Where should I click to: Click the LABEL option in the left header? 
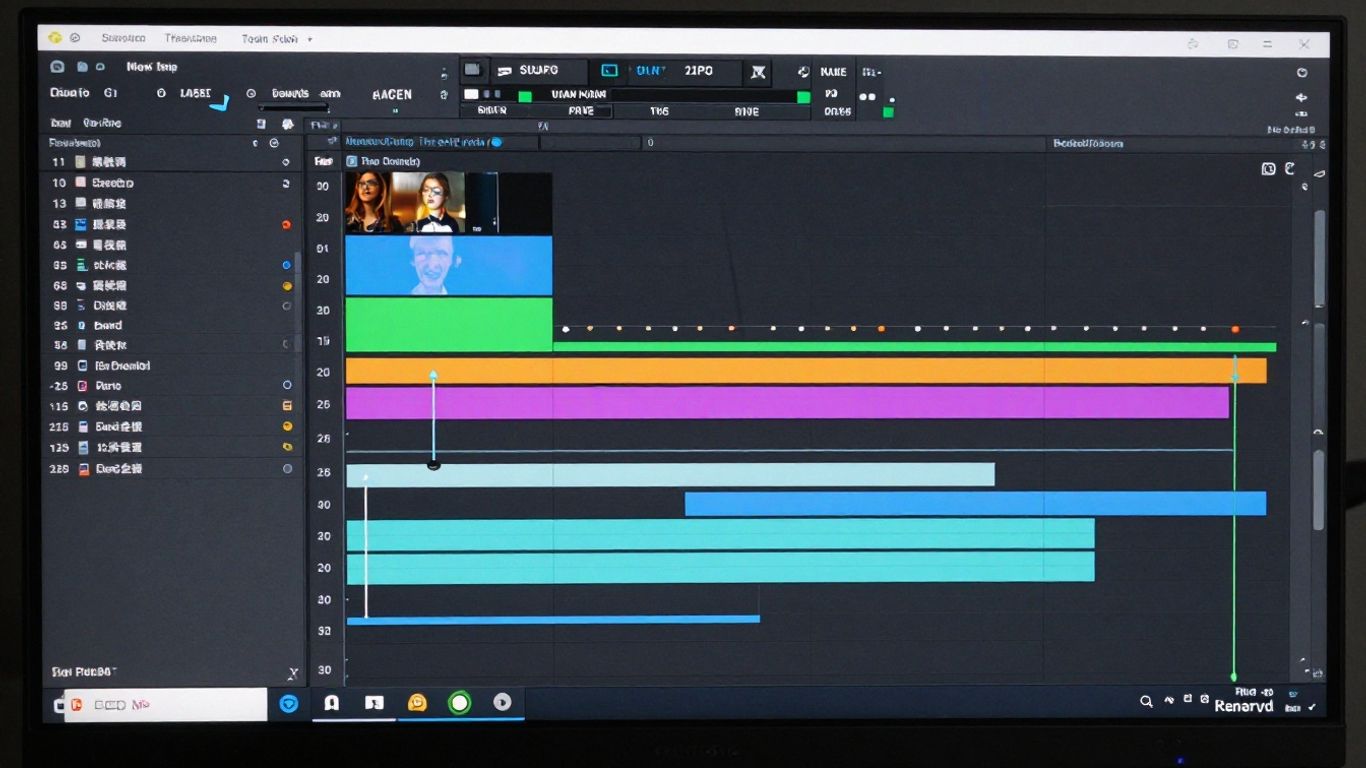[x=195, y=93]
